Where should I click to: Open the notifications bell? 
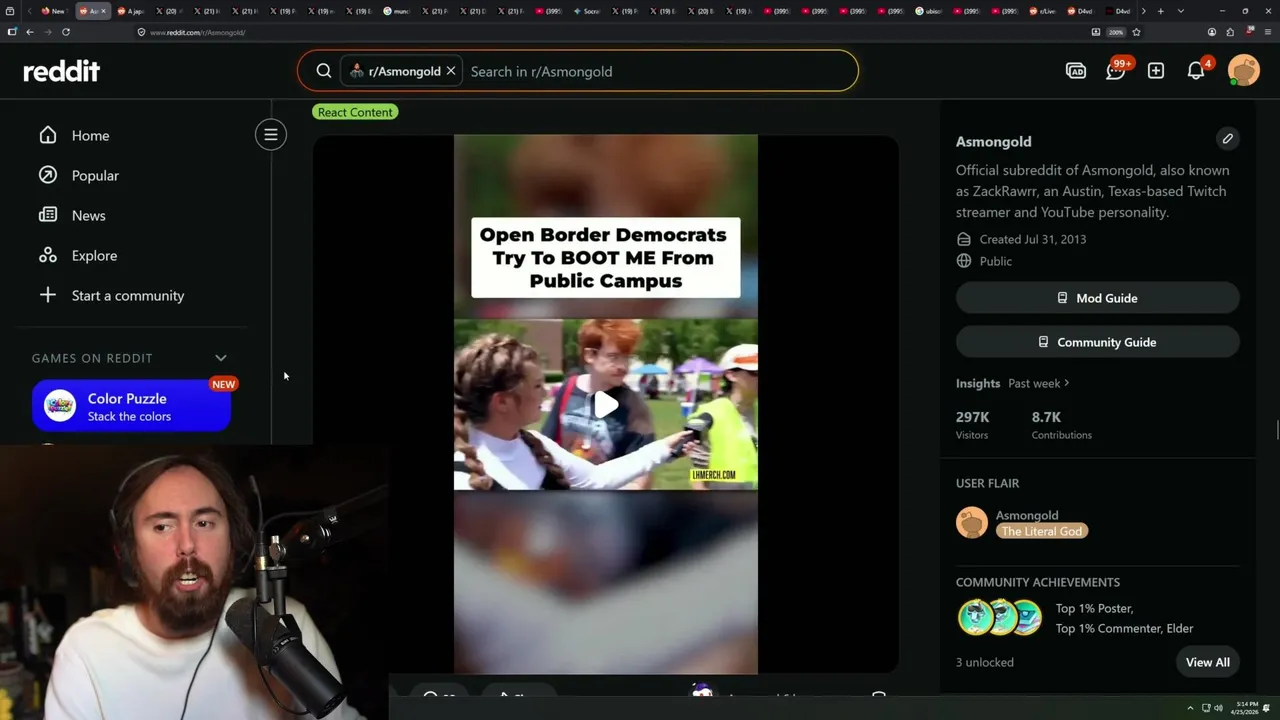coord(1196,71)
